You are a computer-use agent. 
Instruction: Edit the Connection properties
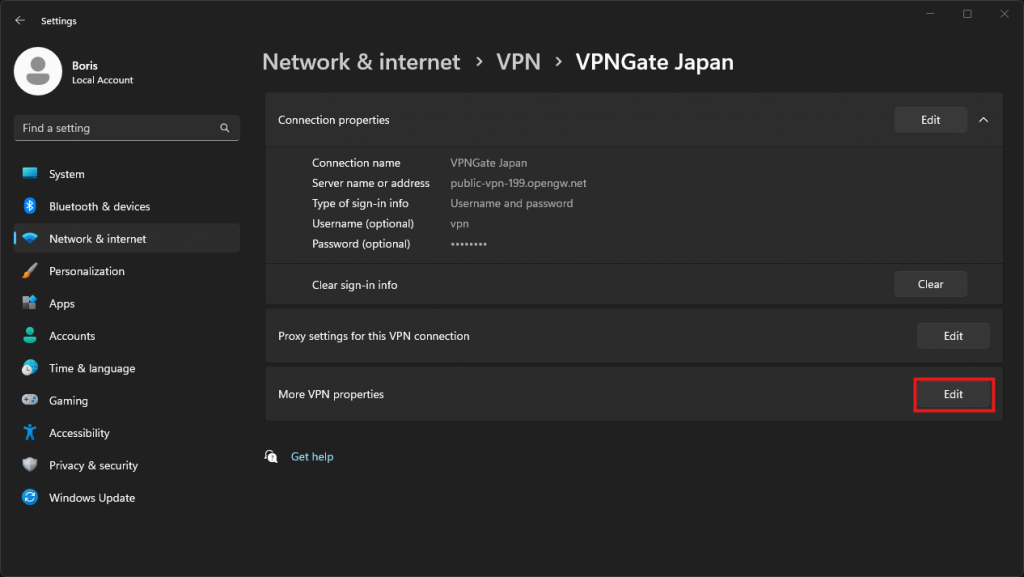pyautogui.click(x=930, y=120)
